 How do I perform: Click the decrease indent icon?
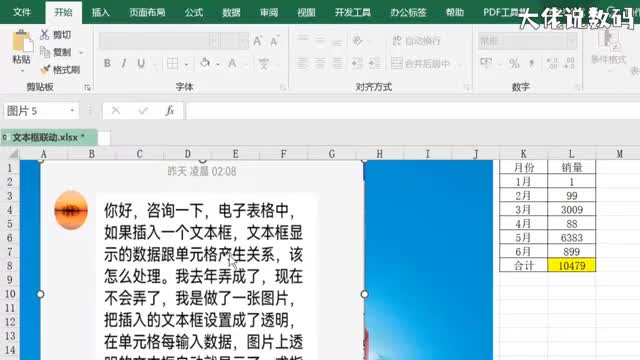coord(358,63)
